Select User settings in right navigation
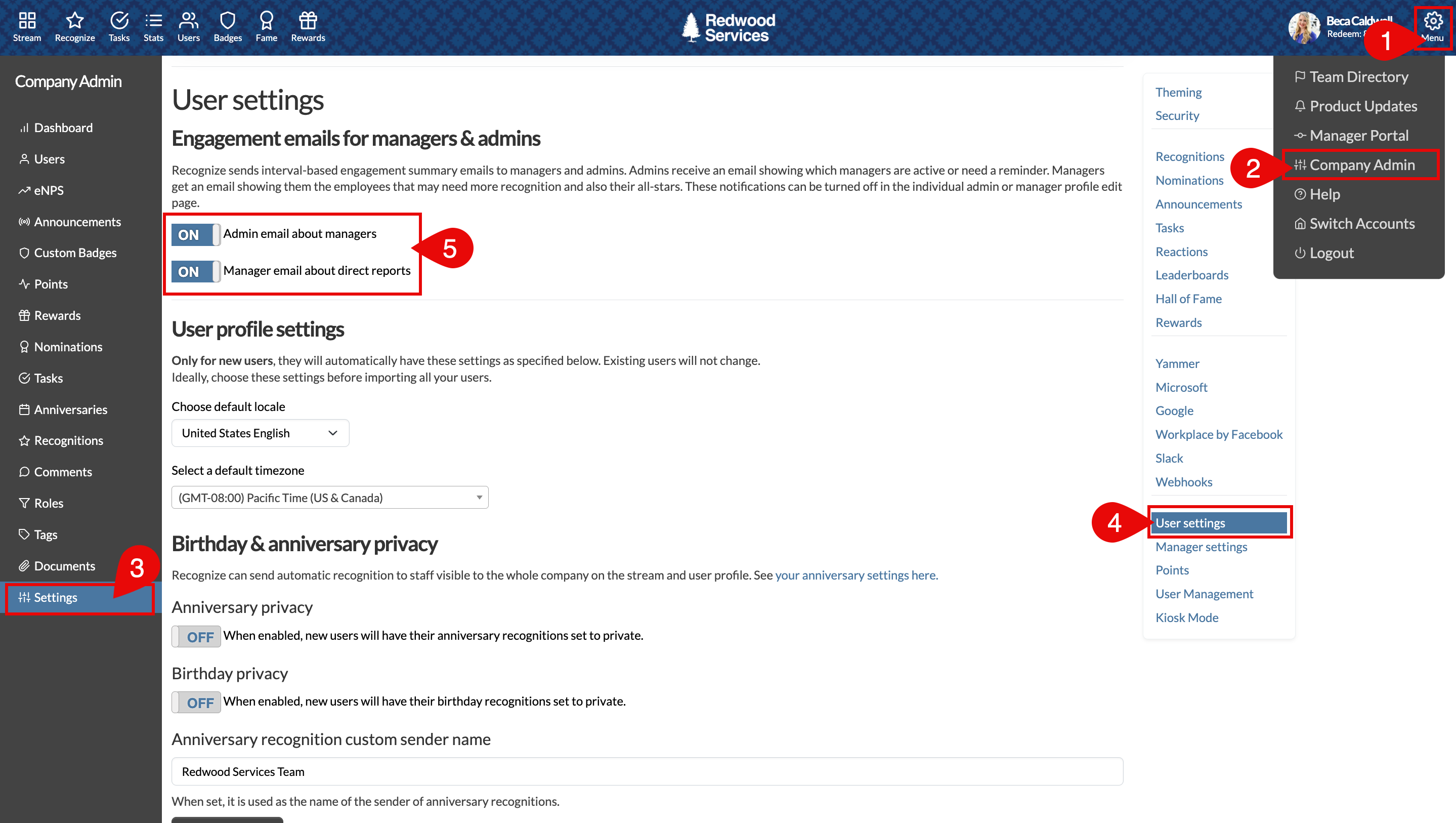The width and height of the screenshot is (1456, 823). coord(1219,523)
